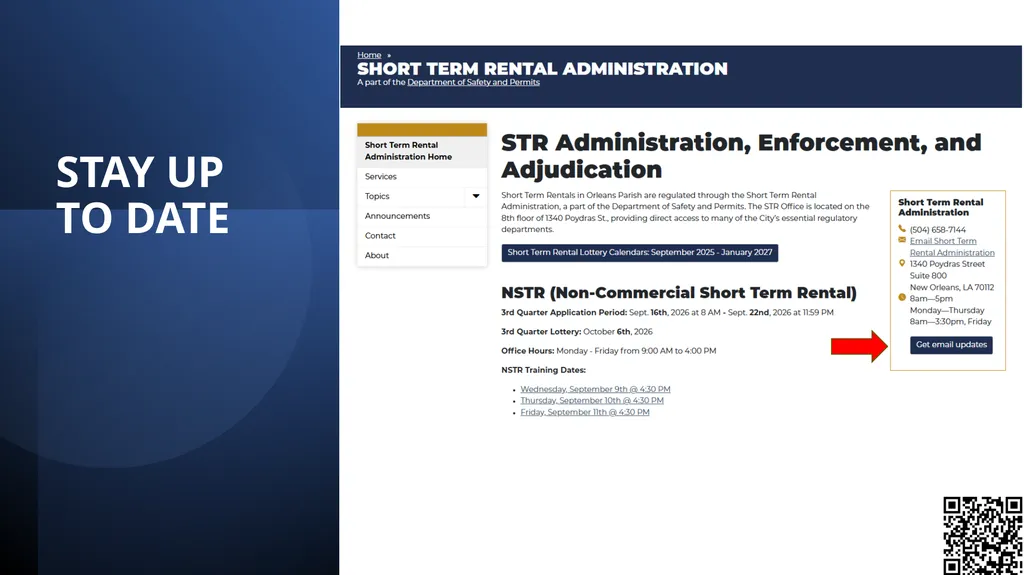
Task: Click the 1340 Poydras Street address text
Action: click(947, 264)
